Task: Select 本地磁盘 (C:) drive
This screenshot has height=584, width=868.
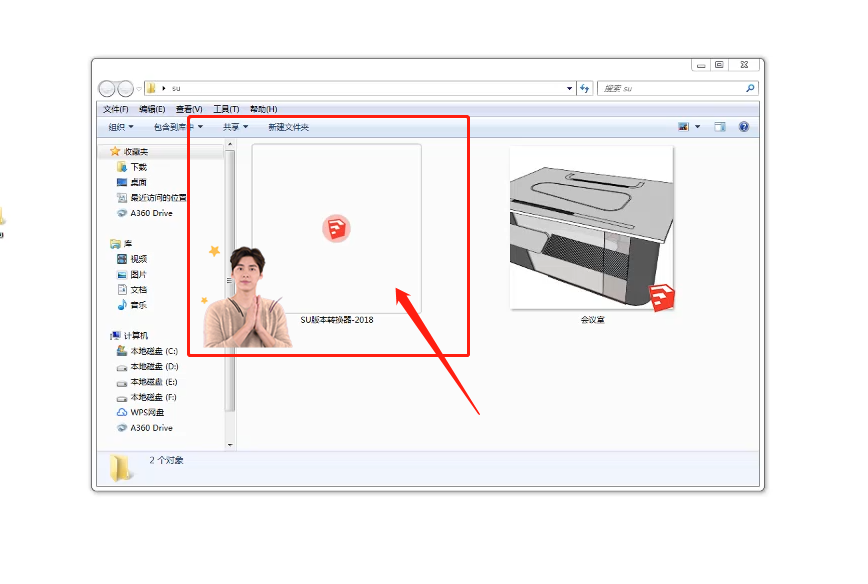Action: click(154, 351)
